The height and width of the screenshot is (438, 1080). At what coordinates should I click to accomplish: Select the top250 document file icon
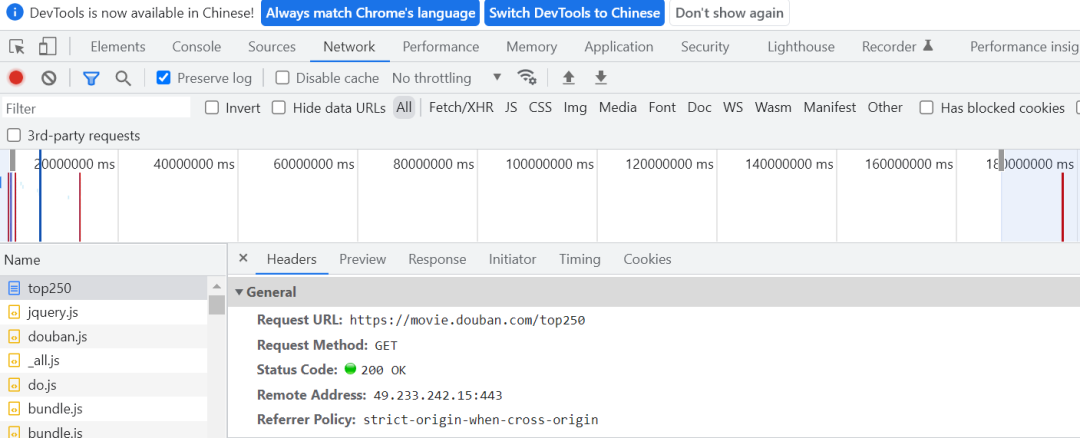14,288
